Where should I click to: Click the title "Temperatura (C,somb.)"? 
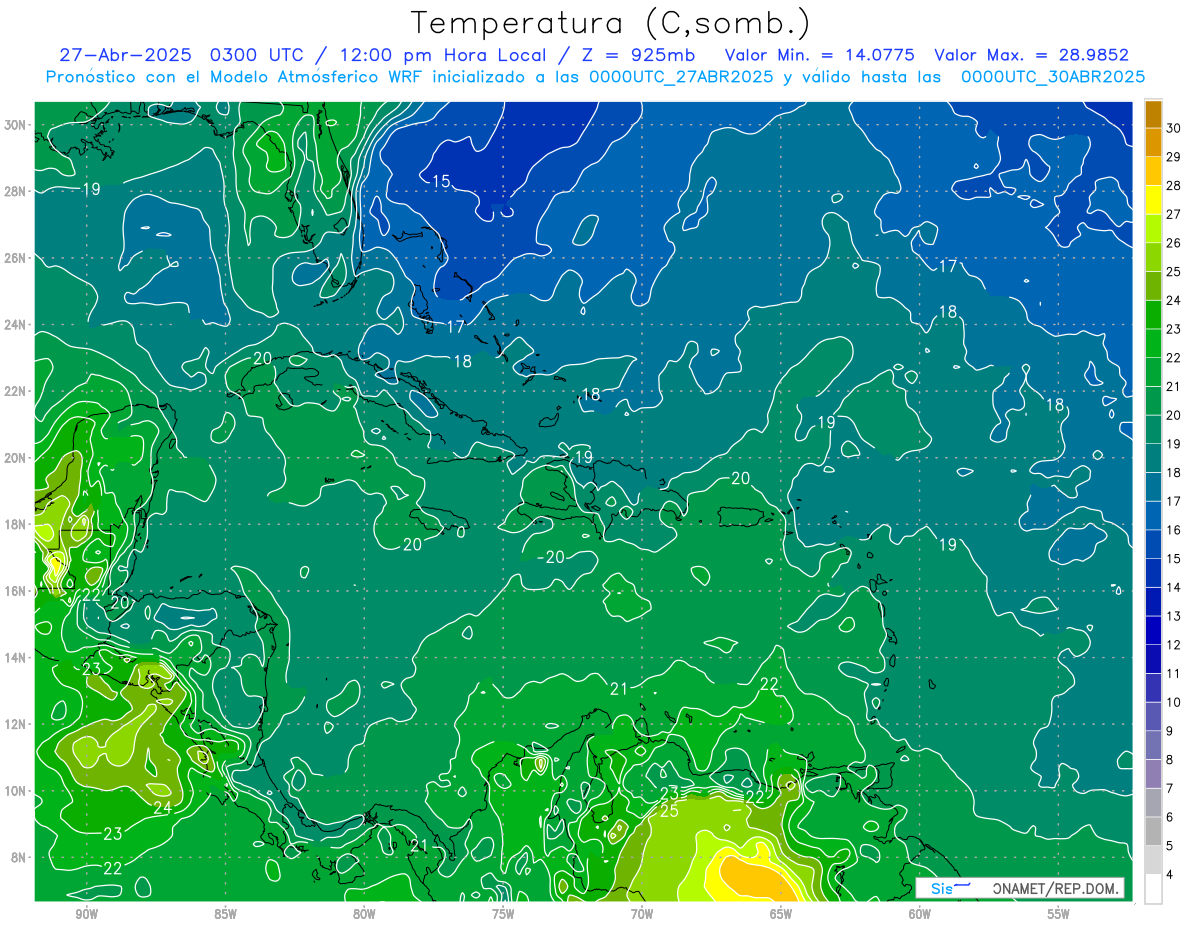click(x=611, y=24)
